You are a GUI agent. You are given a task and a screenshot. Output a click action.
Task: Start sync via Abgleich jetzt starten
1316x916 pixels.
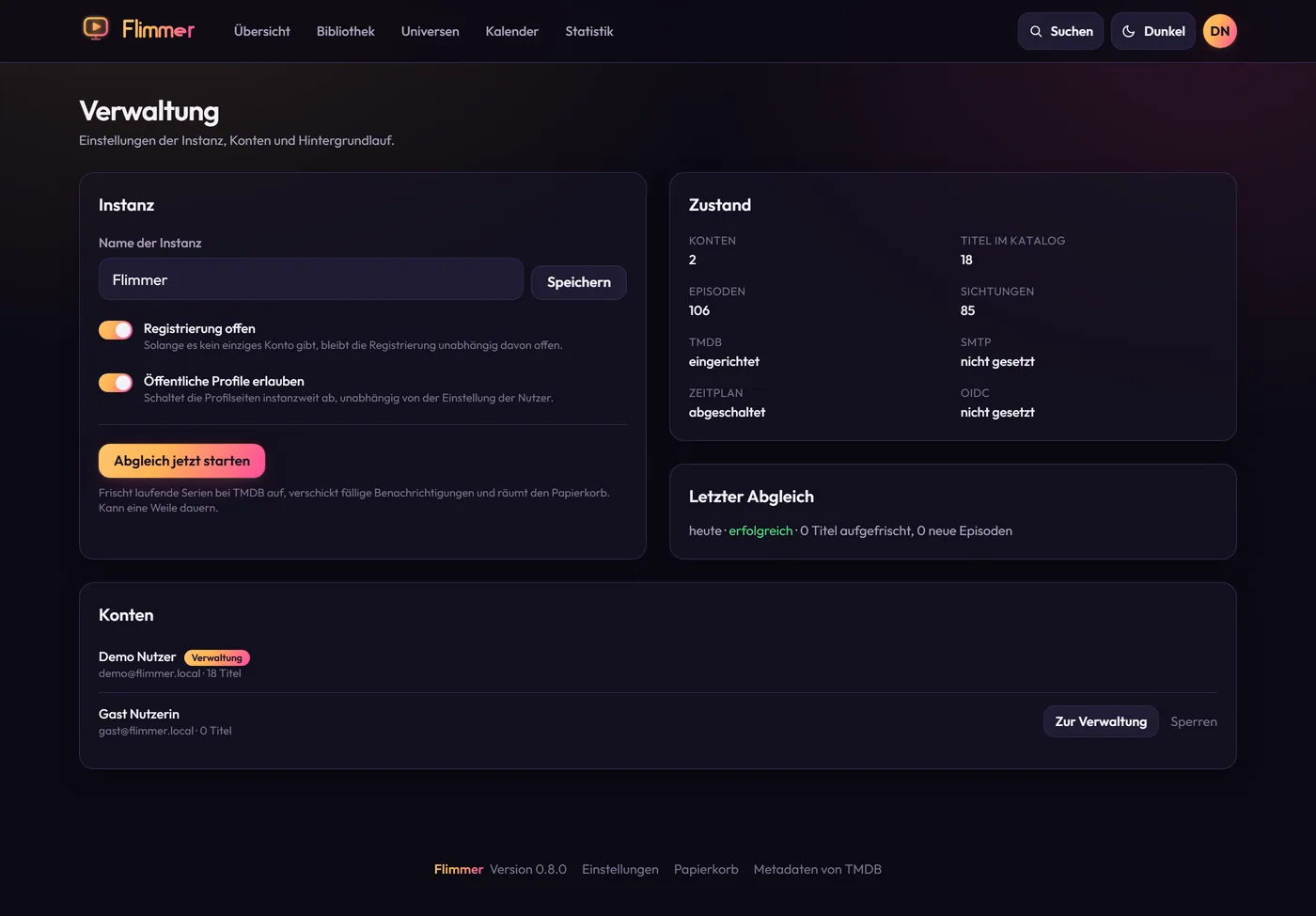[x=181, y=461]
